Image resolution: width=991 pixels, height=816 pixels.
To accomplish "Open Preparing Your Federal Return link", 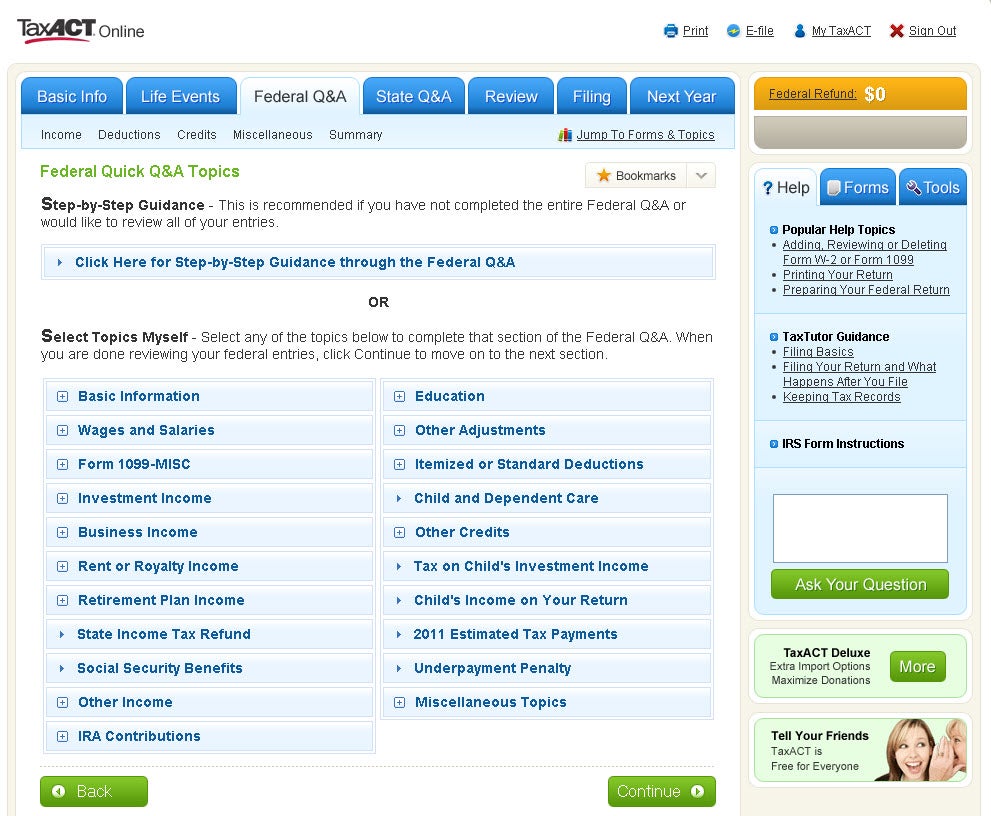I will [x=866, y=290].
